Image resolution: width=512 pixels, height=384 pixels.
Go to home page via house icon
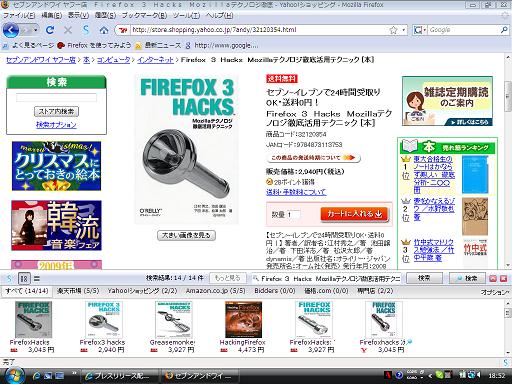[x=104, y=30]
